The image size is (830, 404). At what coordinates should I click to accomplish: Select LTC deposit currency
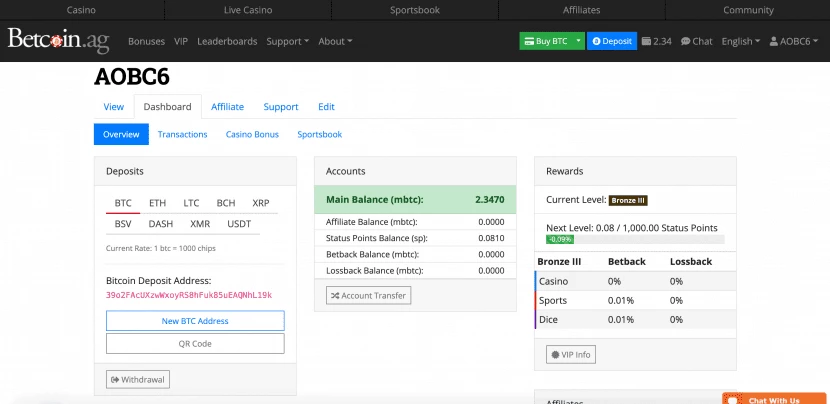click(x=191, y=203)
